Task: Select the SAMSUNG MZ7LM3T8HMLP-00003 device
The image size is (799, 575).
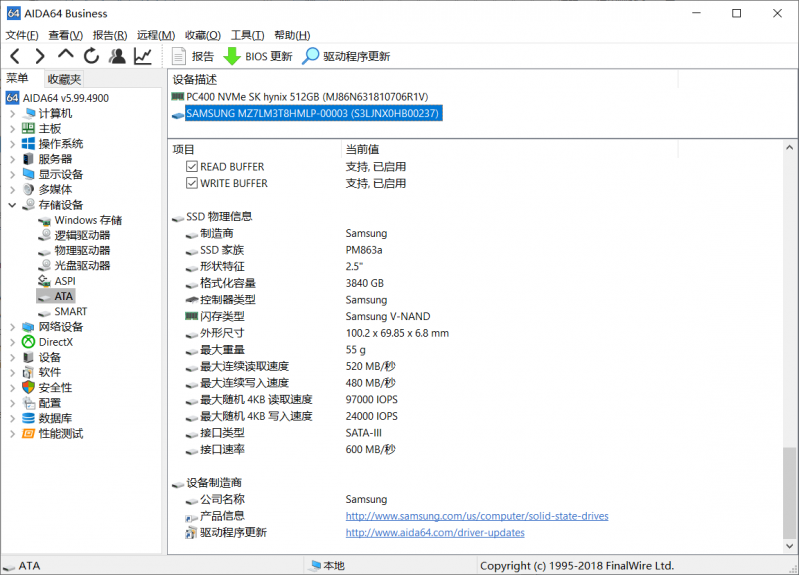Action: pos(312,113)
